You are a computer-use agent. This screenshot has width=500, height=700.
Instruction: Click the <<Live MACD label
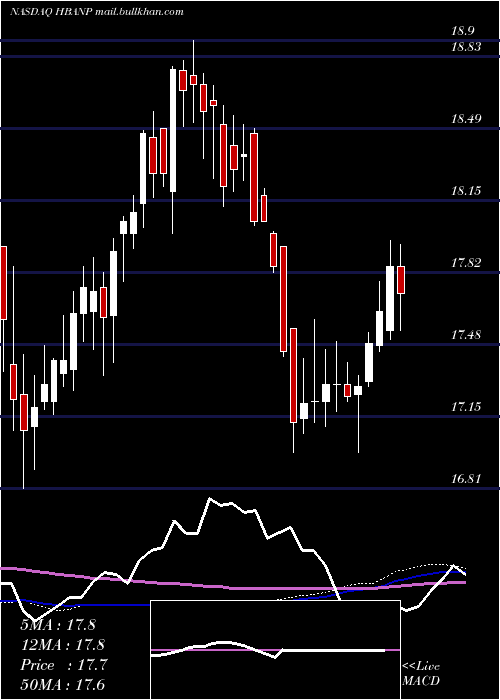point(421,673)
